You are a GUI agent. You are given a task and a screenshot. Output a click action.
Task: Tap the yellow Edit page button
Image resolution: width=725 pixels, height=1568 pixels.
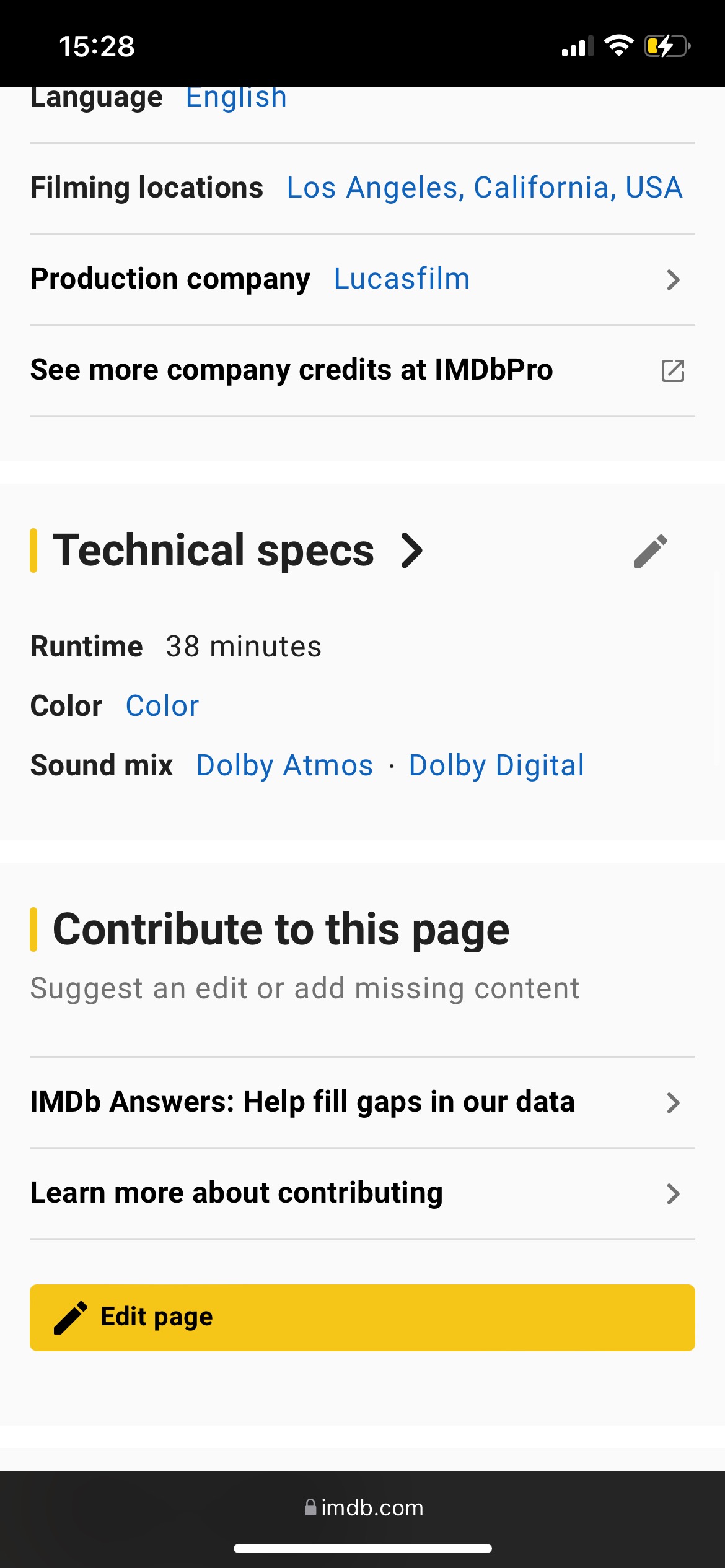click(362, 1318)
